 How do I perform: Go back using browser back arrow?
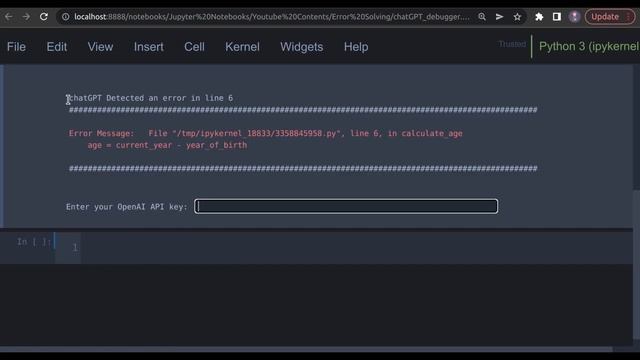click(9, 17)
